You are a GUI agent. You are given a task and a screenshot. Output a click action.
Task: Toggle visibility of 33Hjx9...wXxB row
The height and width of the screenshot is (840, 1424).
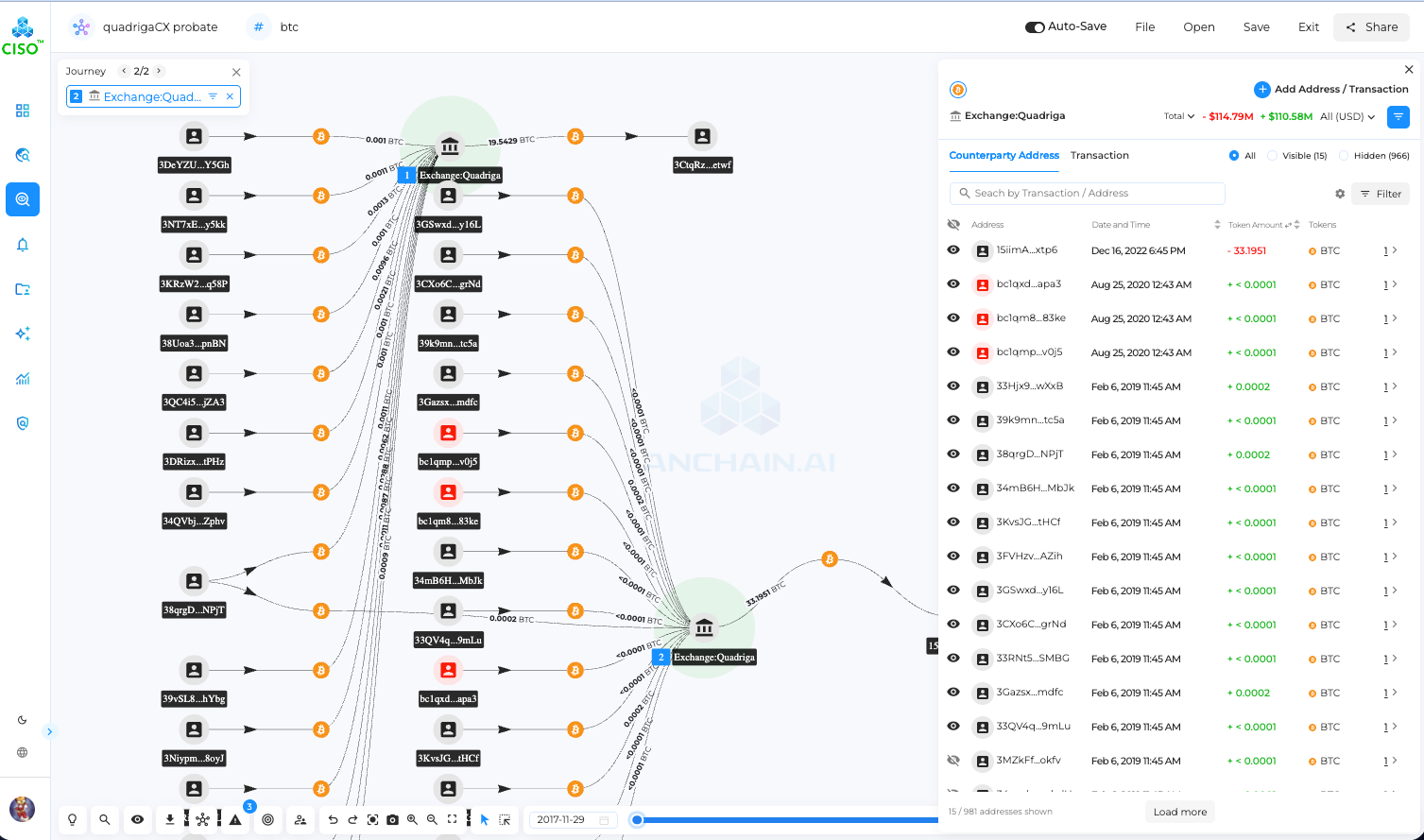point(953,386)
